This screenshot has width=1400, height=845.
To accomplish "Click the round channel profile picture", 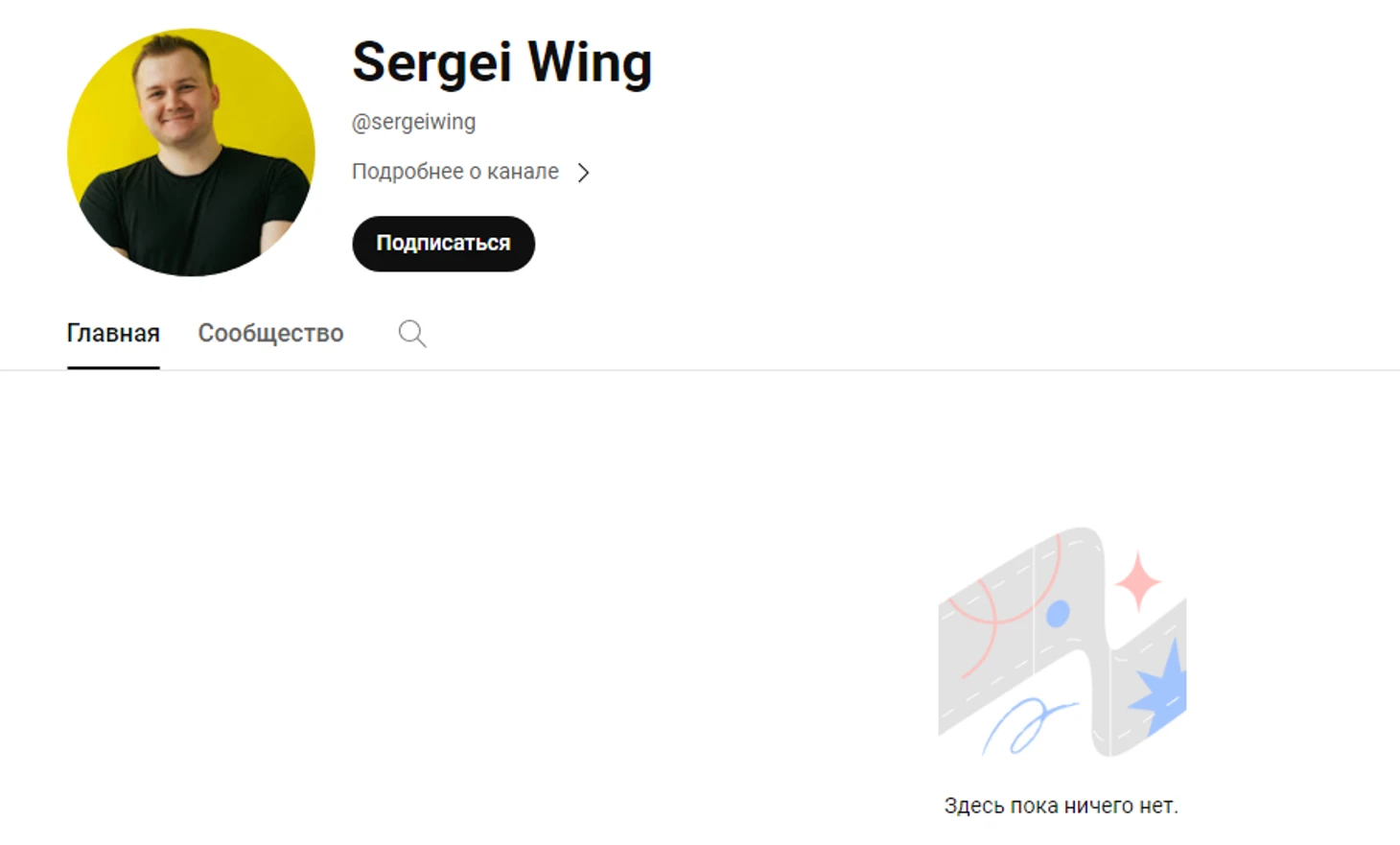I will tap(191, 153).
